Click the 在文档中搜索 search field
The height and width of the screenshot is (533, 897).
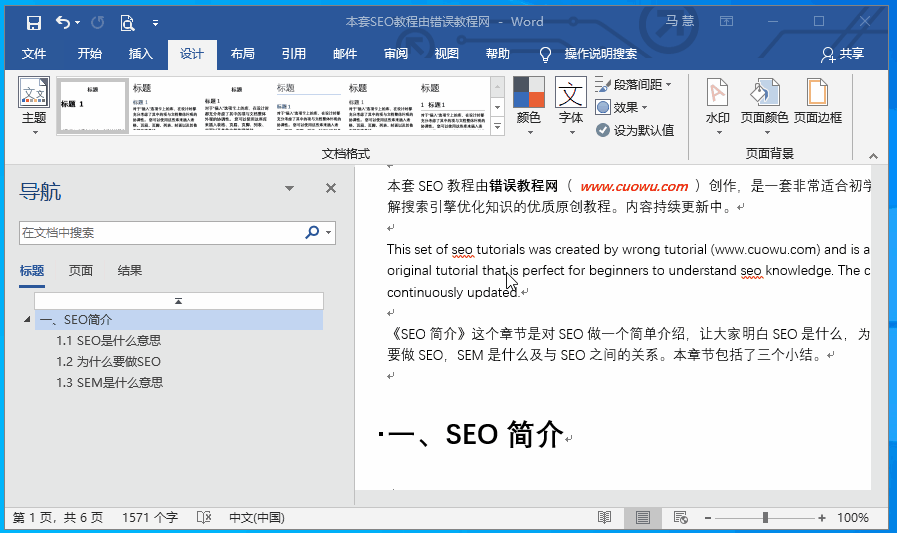161,233
